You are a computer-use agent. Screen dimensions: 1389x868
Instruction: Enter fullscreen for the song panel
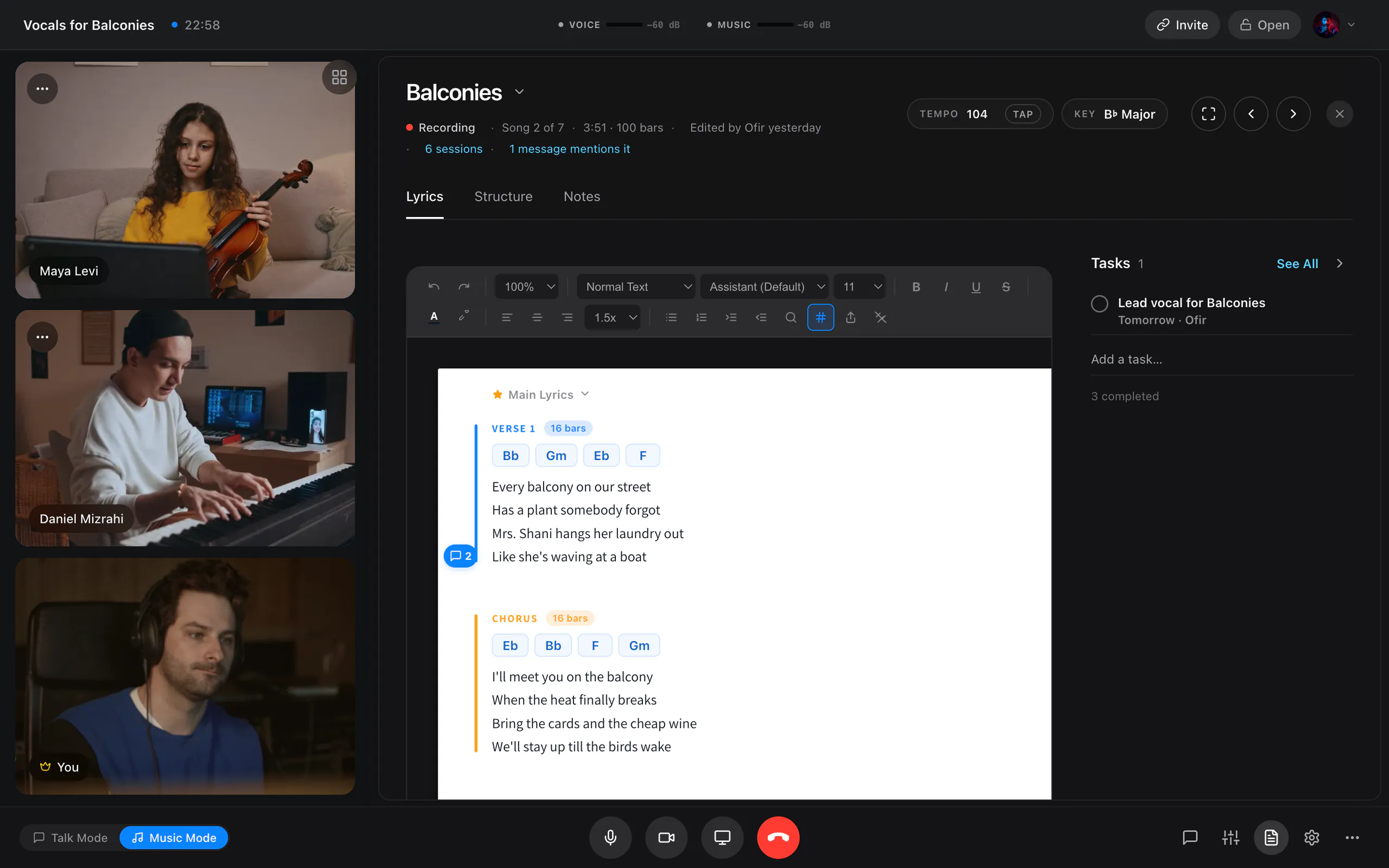pyautogui.click(x=1208, y=114)
